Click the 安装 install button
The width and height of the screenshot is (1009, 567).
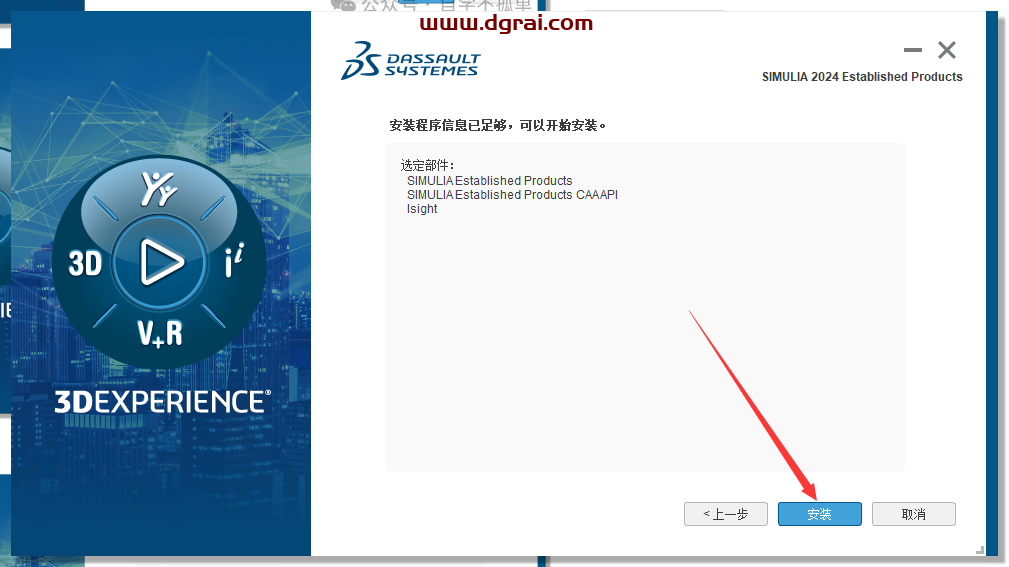click(x=819, y=514)
